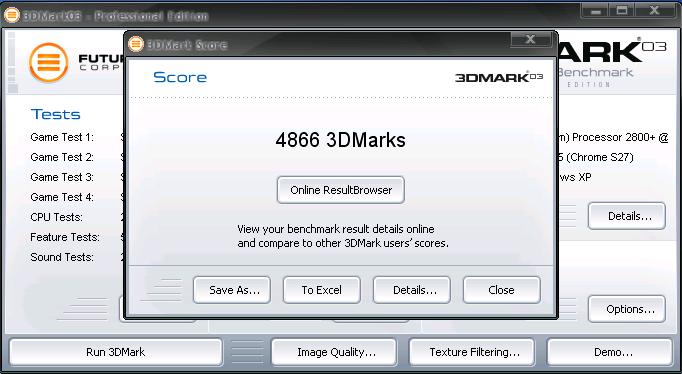The width and height of the screenshot is (682, 374).
Task: Open the Texture Filtering... tool
Action: pyautogui.click(x=472, y=352)
